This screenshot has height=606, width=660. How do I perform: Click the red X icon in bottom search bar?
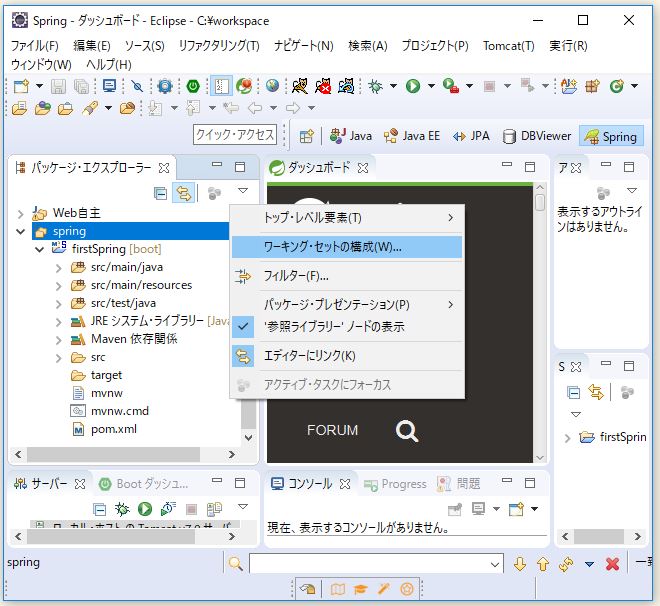[612, 564]
